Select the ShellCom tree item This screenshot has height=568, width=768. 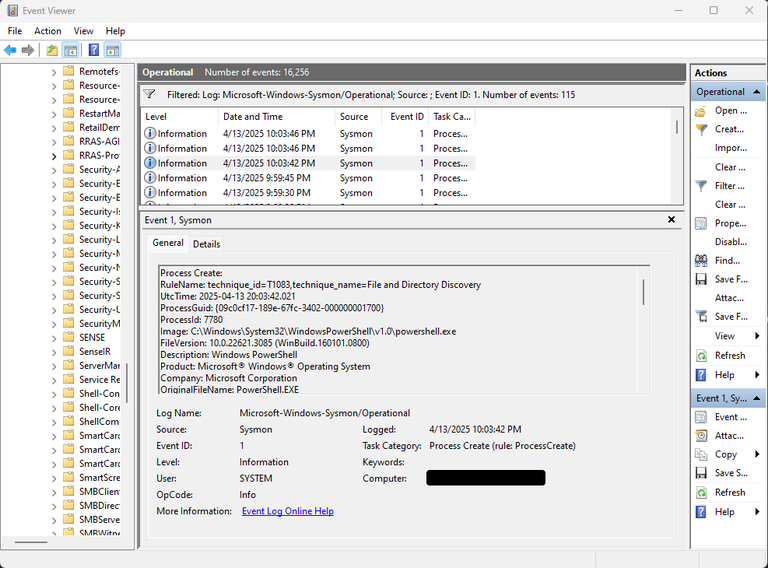[x=99, y=422]
